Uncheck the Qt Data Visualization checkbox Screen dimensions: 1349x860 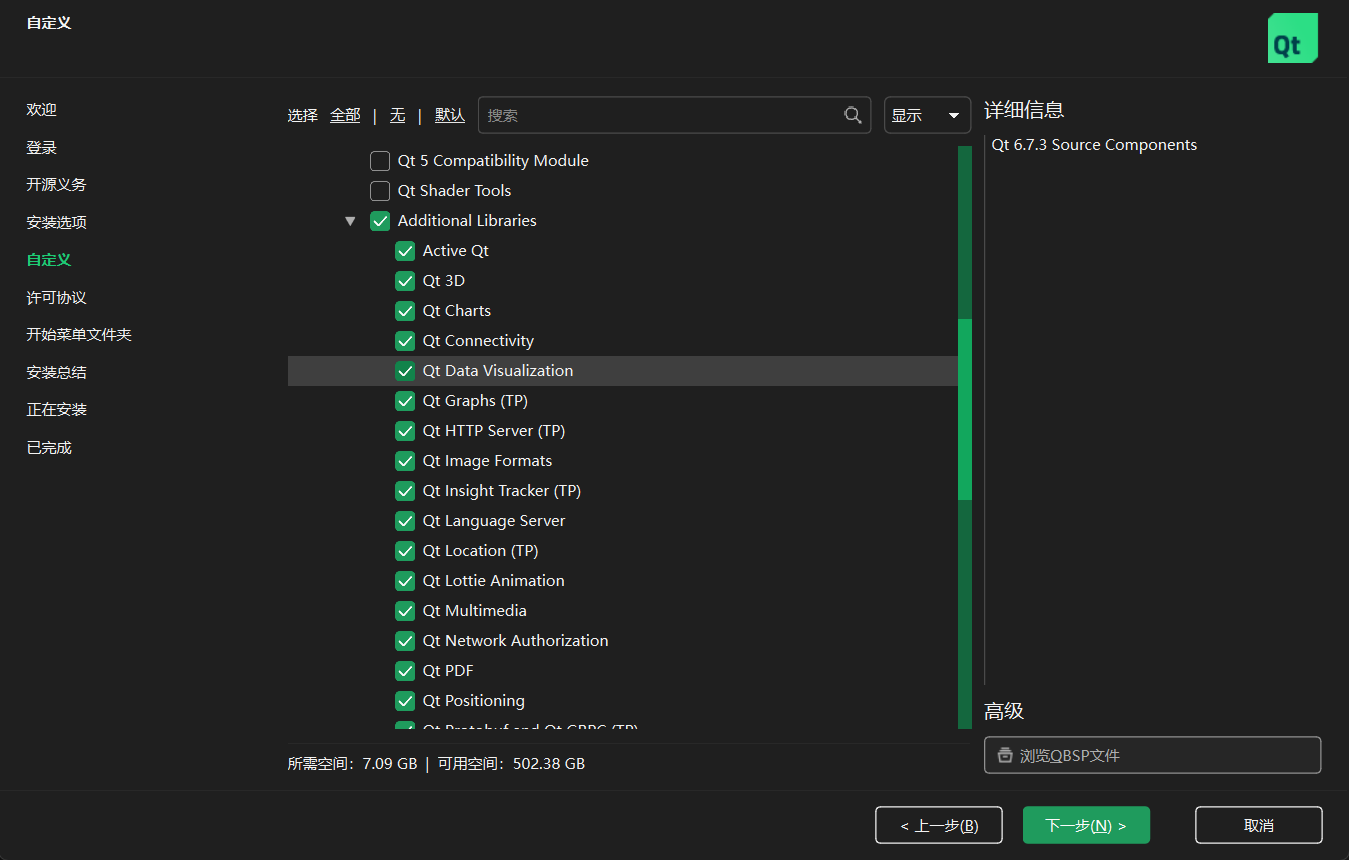[x=405, y=371]
